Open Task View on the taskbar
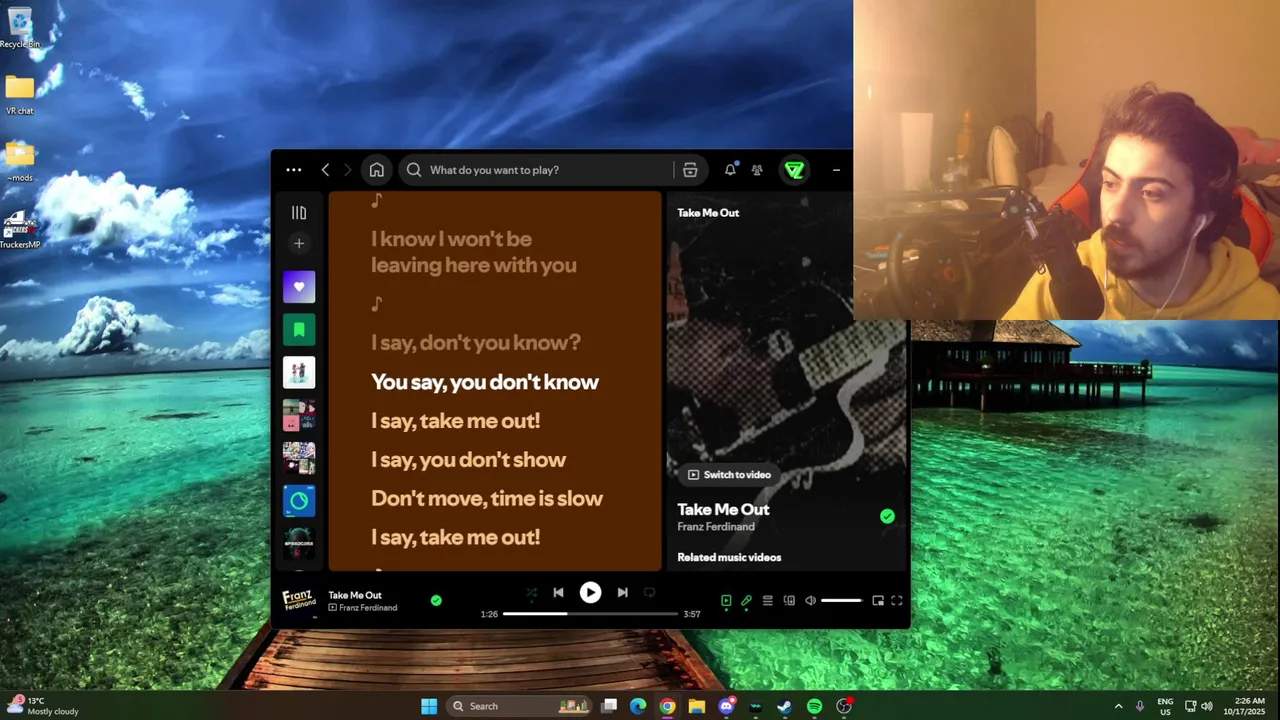 tap(608, 706)
